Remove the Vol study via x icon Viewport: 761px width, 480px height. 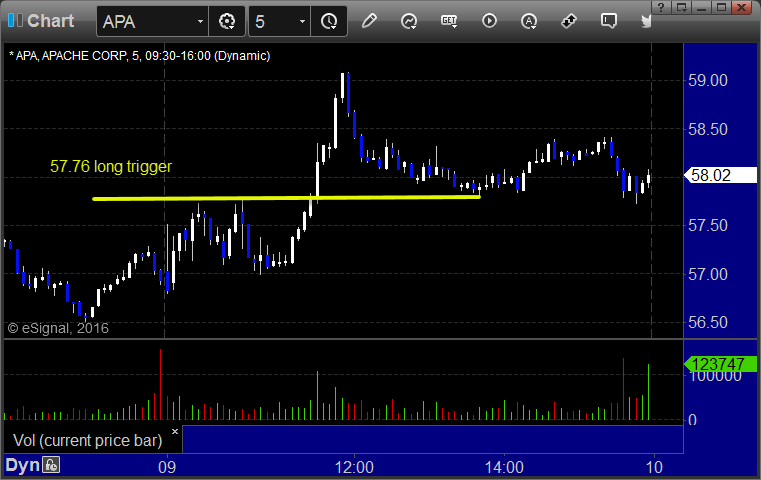coord(175,431)
